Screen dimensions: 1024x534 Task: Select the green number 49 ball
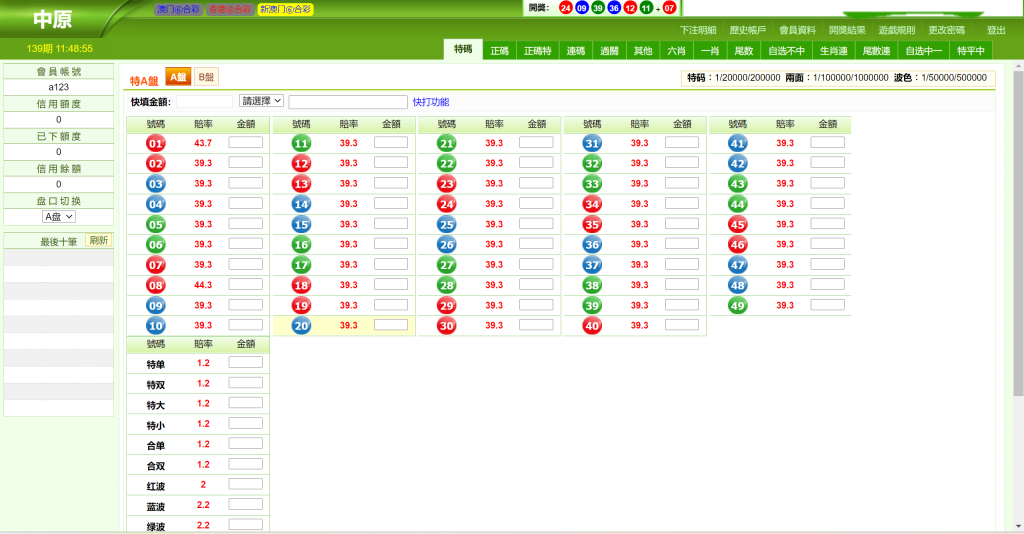point(738,306)
